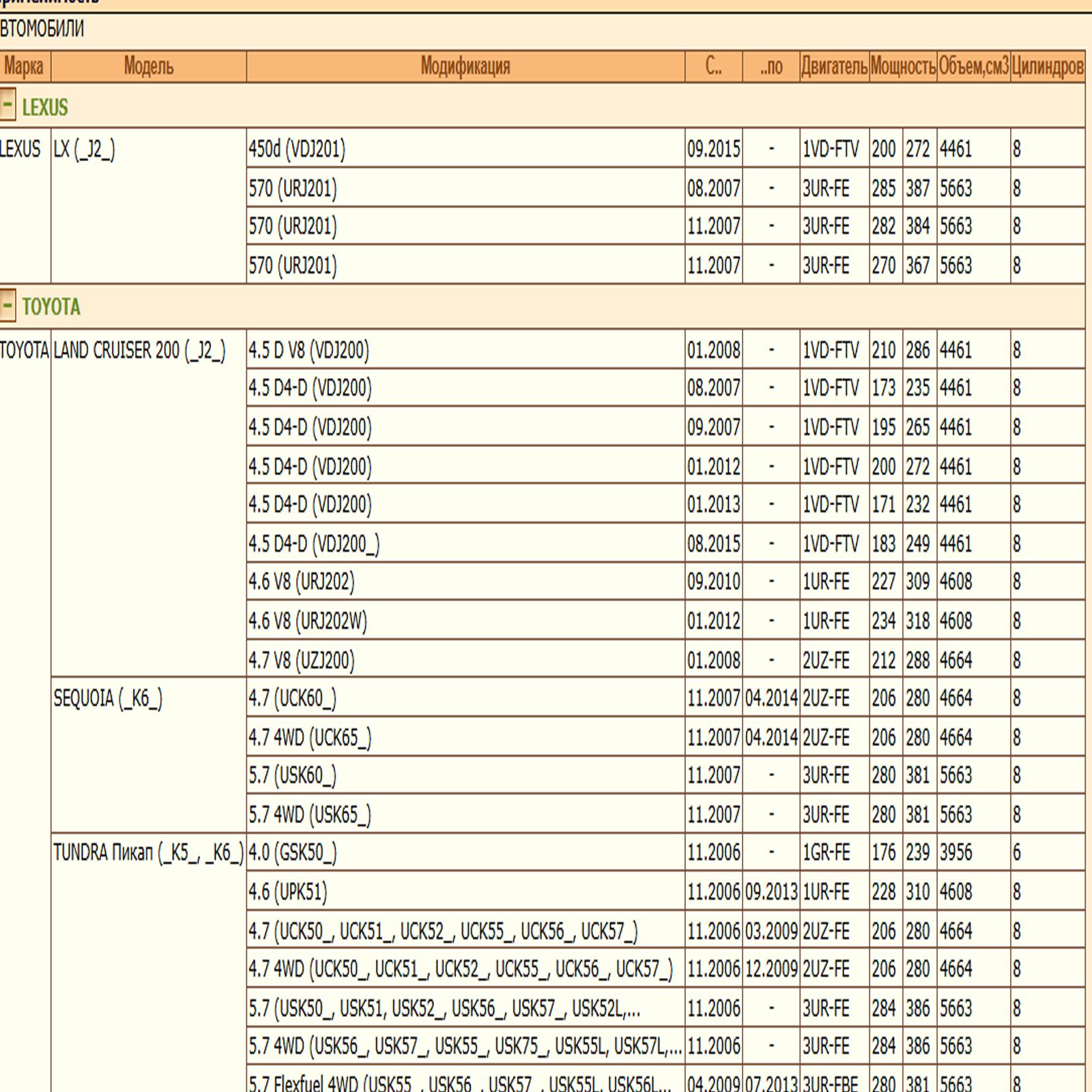Select the LAND CRUISER 200 (_J2_) model cell
This screenshot has width=1092, height=1092.
[x=139, y=351]
